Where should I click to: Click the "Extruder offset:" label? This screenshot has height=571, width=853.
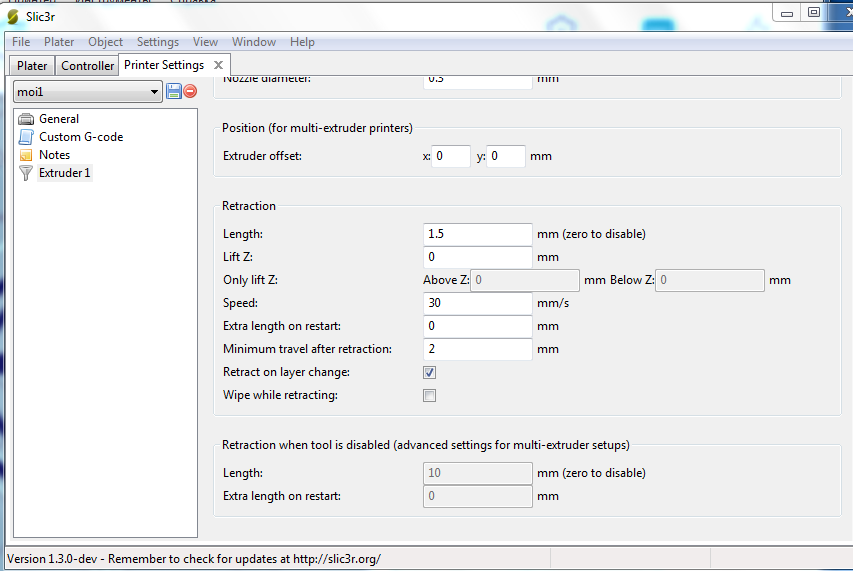tap(262, 156)
